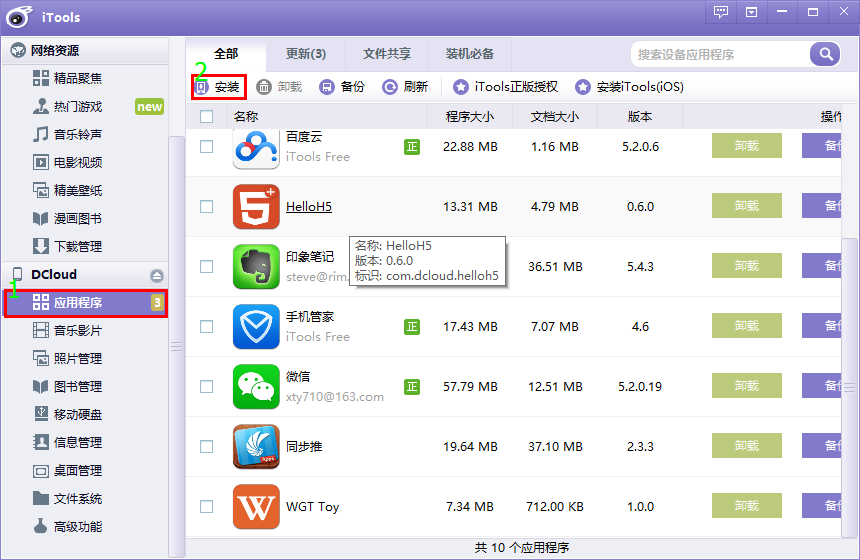Screen dimensions: 860x560
Task: Click the 印象笔记 elephant icon
Action: pyautogui.click(x=256, y=267)
